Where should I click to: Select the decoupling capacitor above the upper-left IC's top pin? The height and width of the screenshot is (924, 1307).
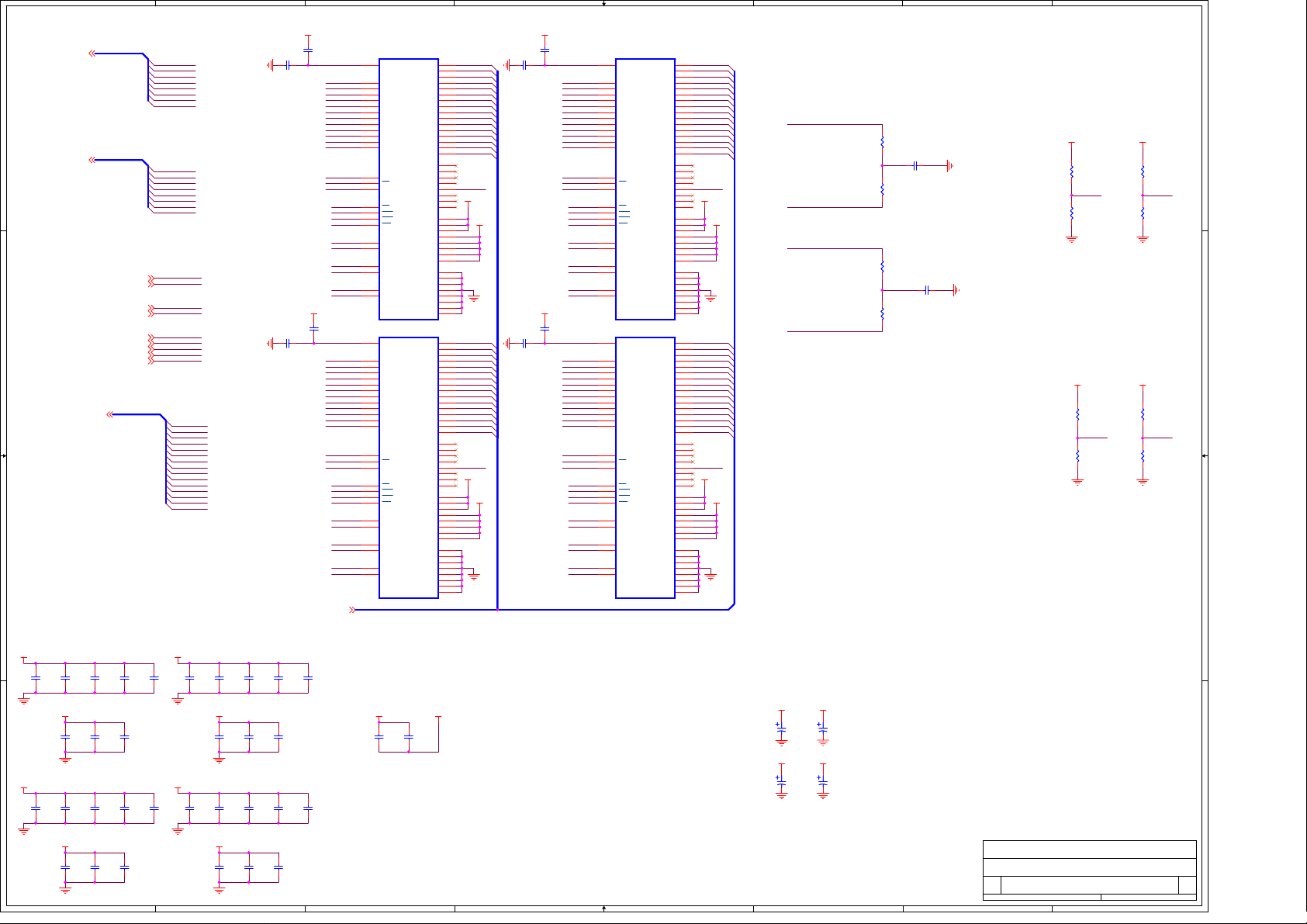(308, 50)
